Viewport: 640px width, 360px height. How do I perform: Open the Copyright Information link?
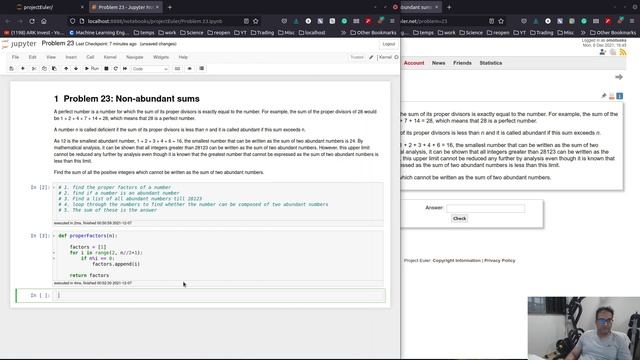(456, 260)
